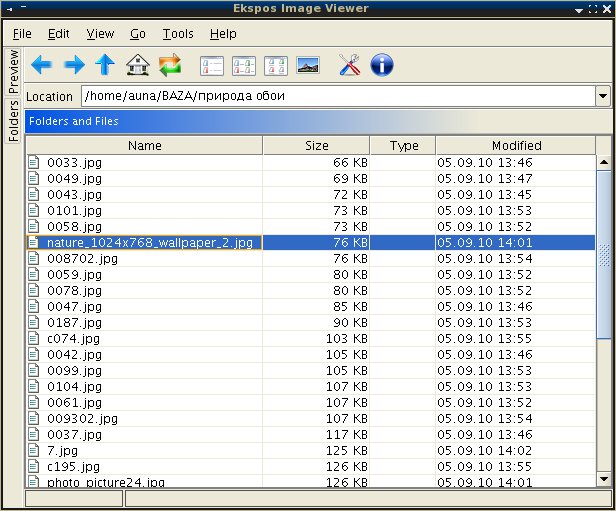
Task: Select file 0061.jpg
Action: [74, 403]
